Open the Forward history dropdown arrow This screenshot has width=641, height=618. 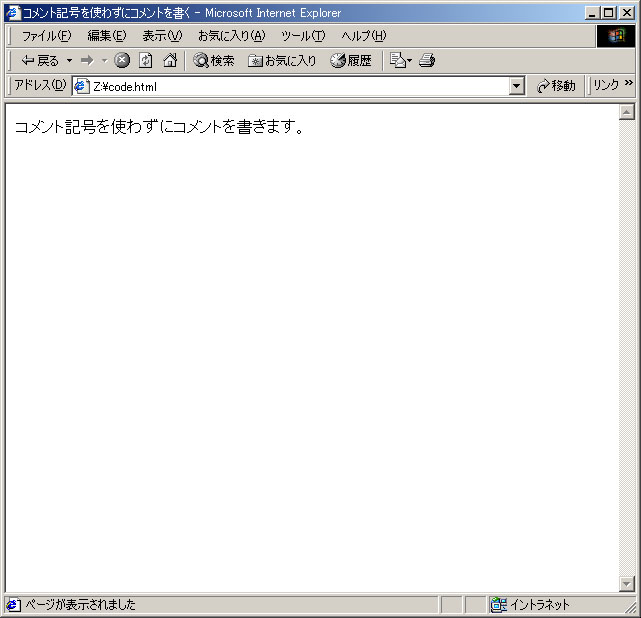click(x=105, y=60)
